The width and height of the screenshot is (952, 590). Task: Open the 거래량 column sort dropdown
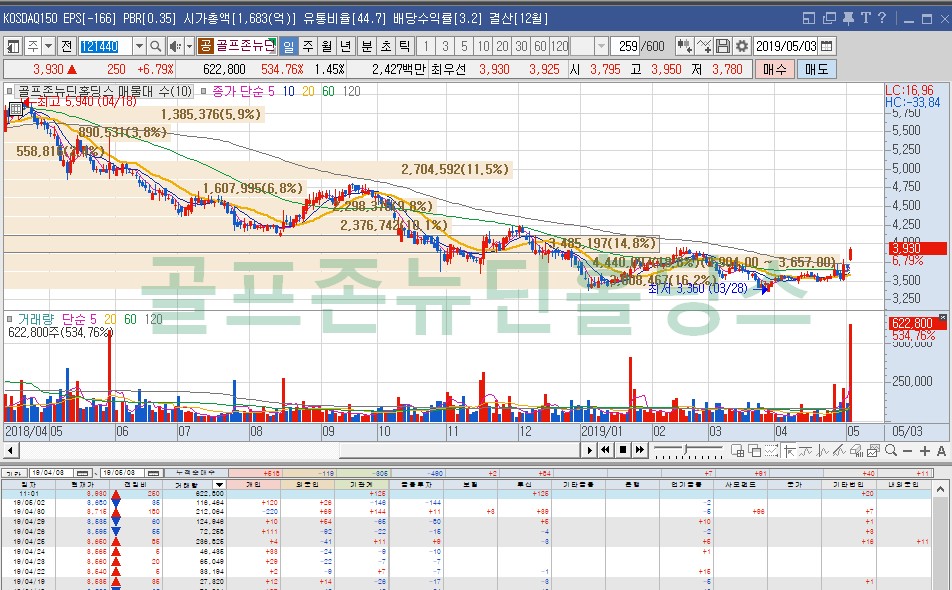pos(219,484)
